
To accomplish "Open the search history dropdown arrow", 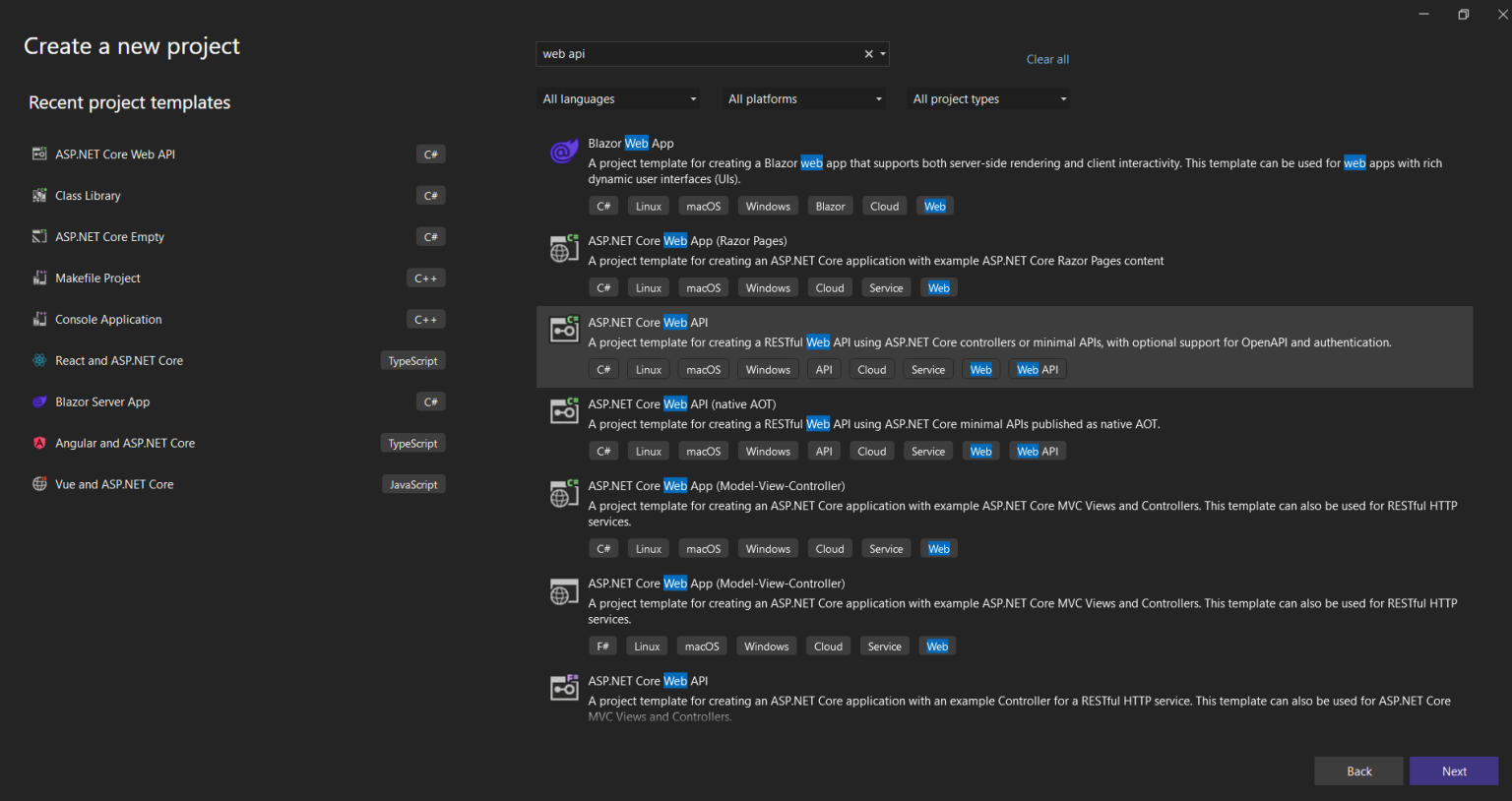I will tap(882, 54).
